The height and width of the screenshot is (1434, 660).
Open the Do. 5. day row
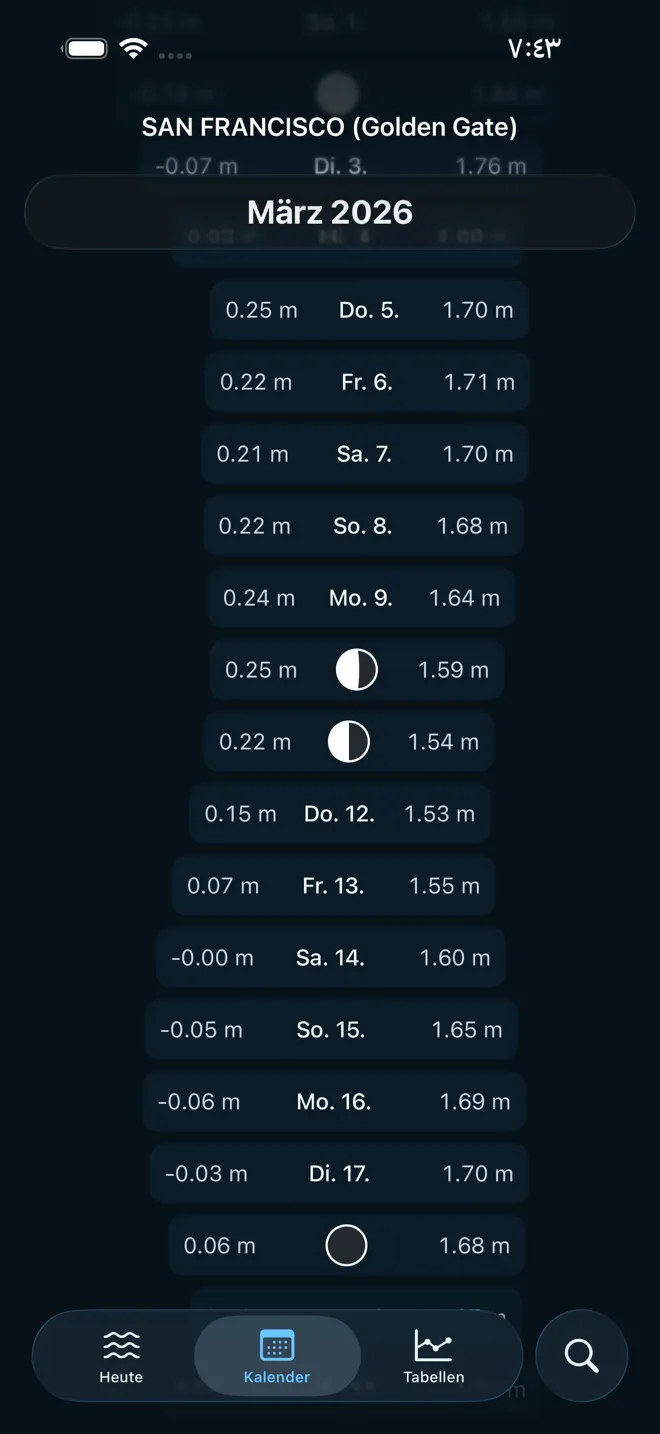(x=369, y=310)
